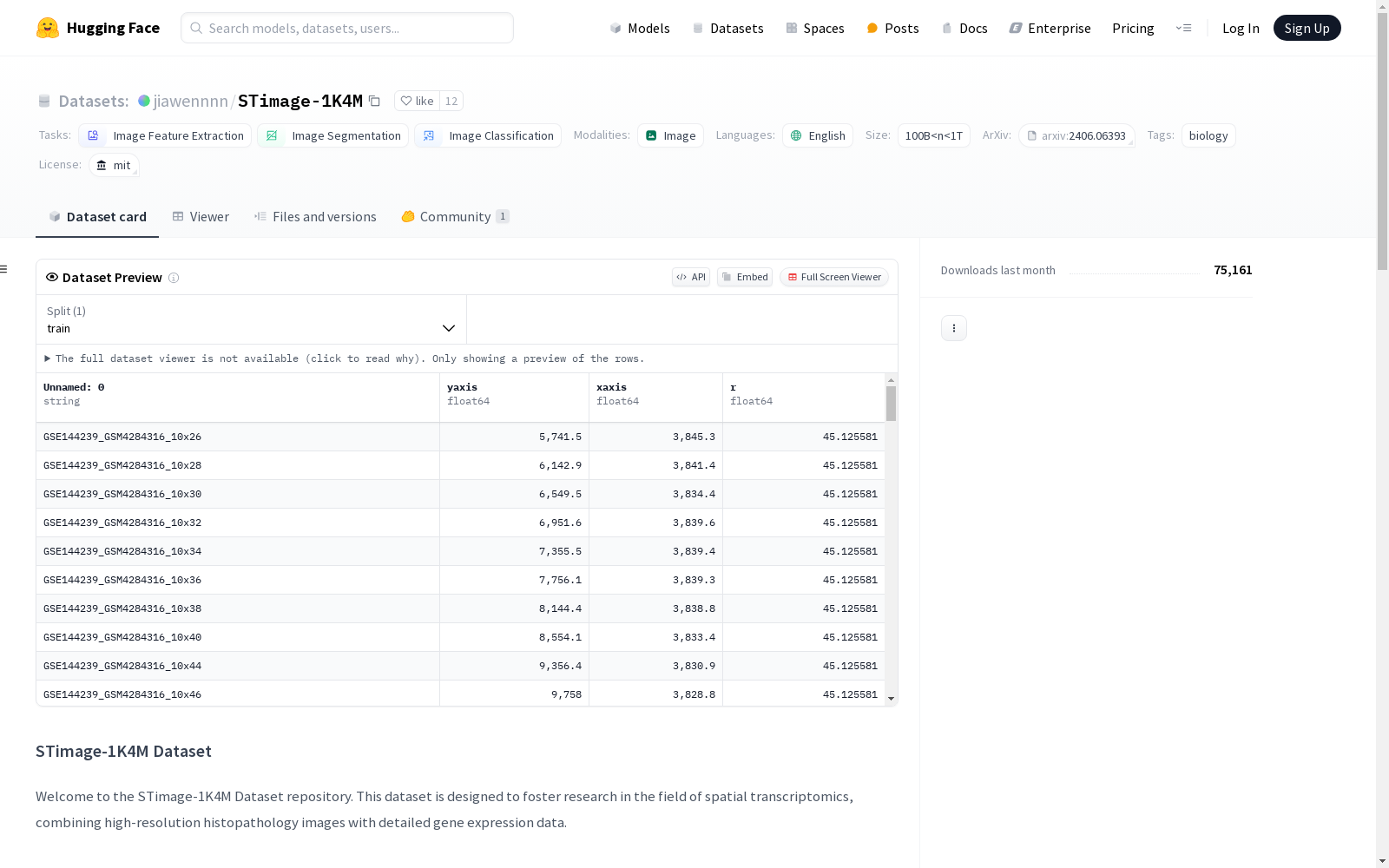Click the Image Feature Extraction task tag
This screenshot has height=868, width=1389.
165,135
